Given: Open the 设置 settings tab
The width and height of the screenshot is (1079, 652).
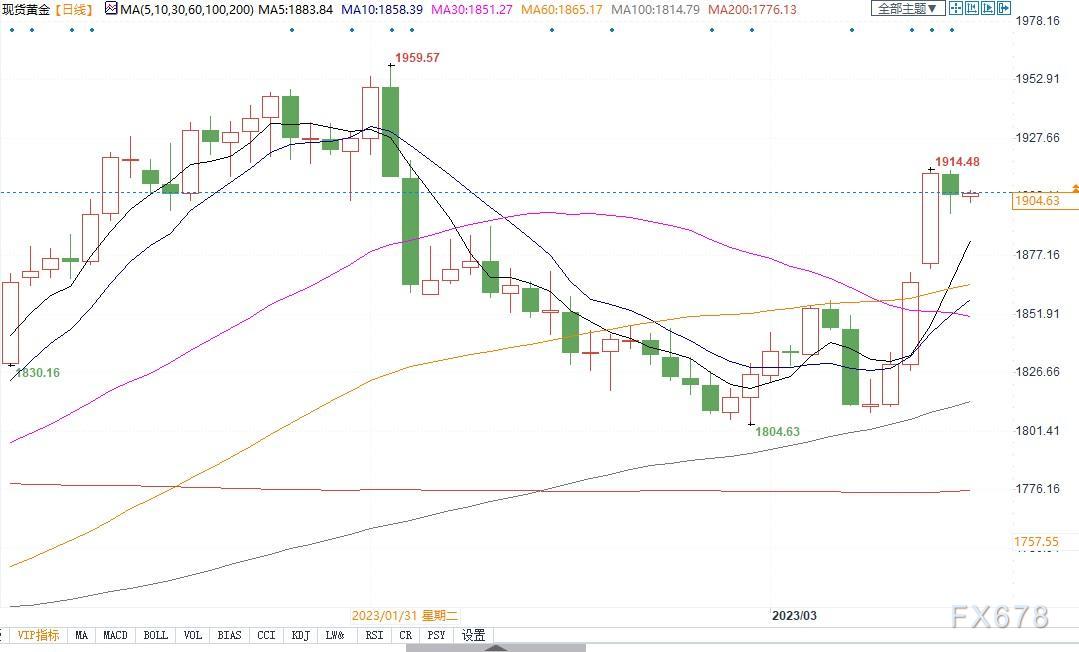Looking at the screenshot, I should pos(473,635).
